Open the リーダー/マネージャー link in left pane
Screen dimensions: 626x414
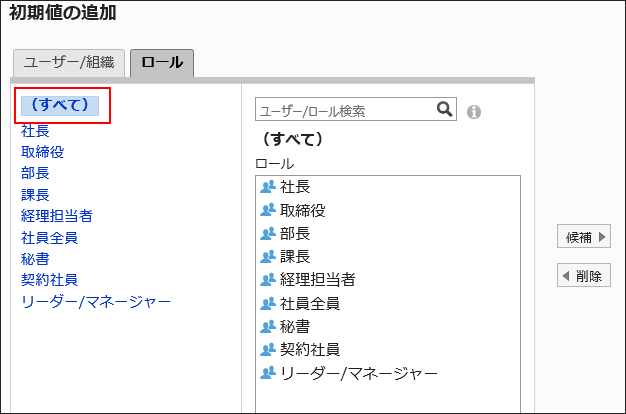click(x=96, y=302)
